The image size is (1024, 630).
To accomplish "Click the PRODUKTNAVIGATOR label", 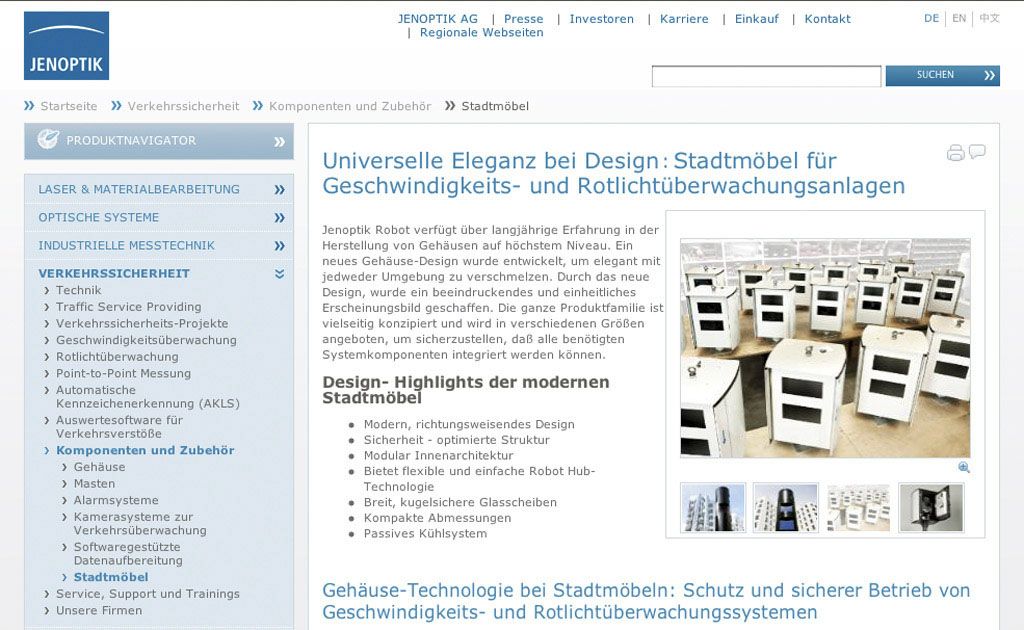I will (131, 140).
